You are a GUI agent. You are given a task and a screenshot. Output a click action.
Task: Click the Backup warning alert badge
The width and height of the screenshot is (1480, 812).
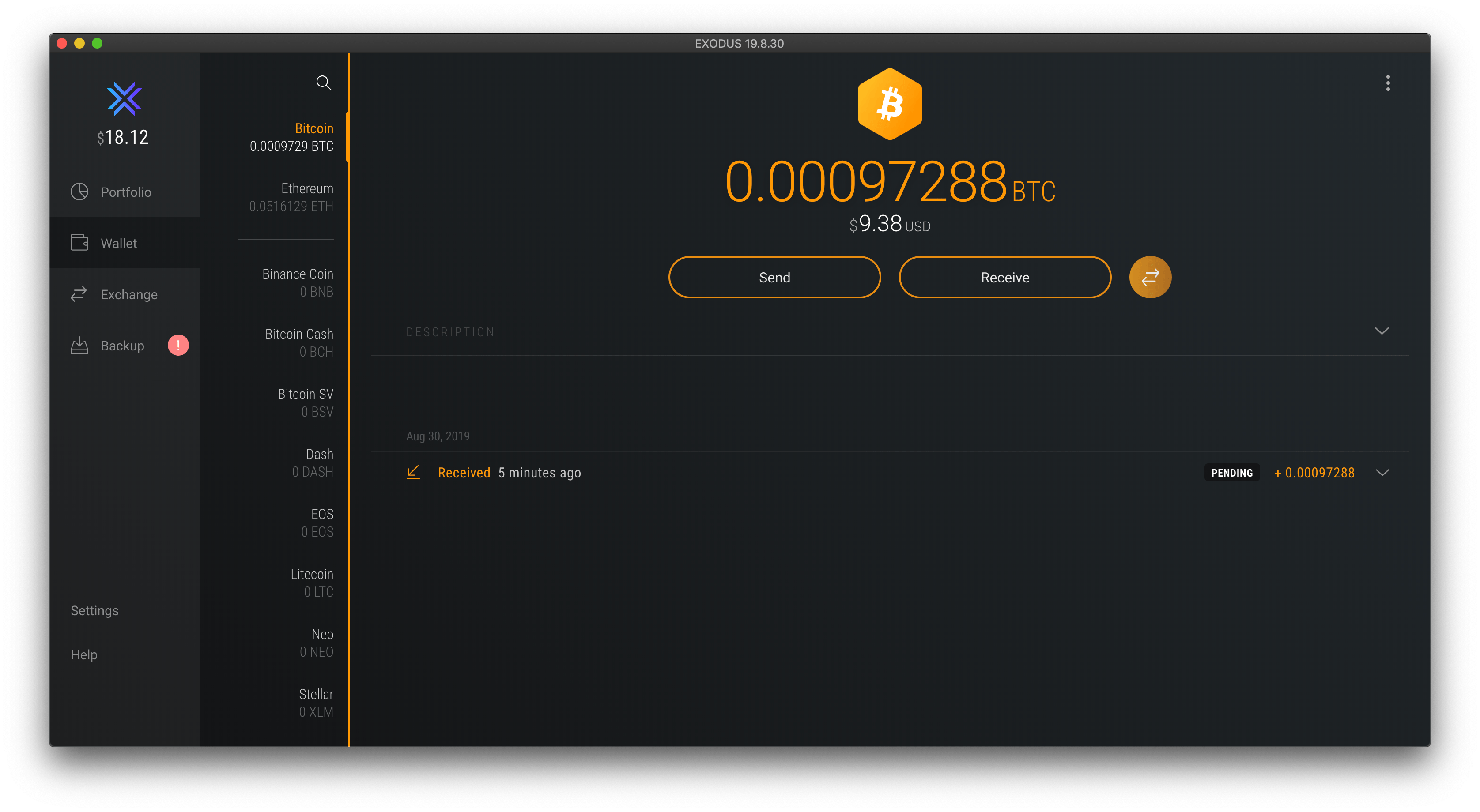178,345
